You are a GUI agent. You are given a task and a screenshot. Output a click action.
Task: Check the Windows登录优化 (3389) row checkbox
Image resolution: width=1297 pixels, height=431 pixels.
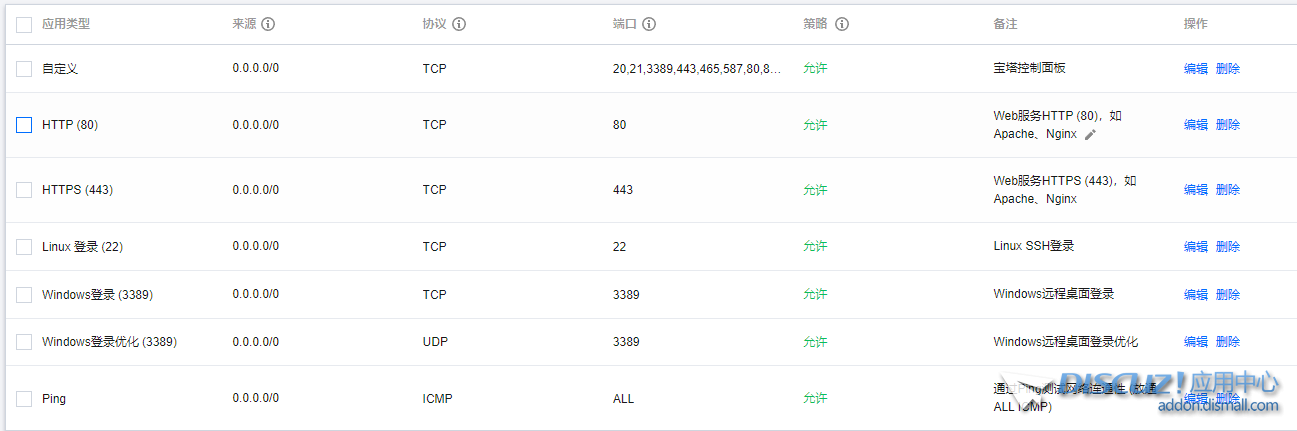(x=24, y=342)
